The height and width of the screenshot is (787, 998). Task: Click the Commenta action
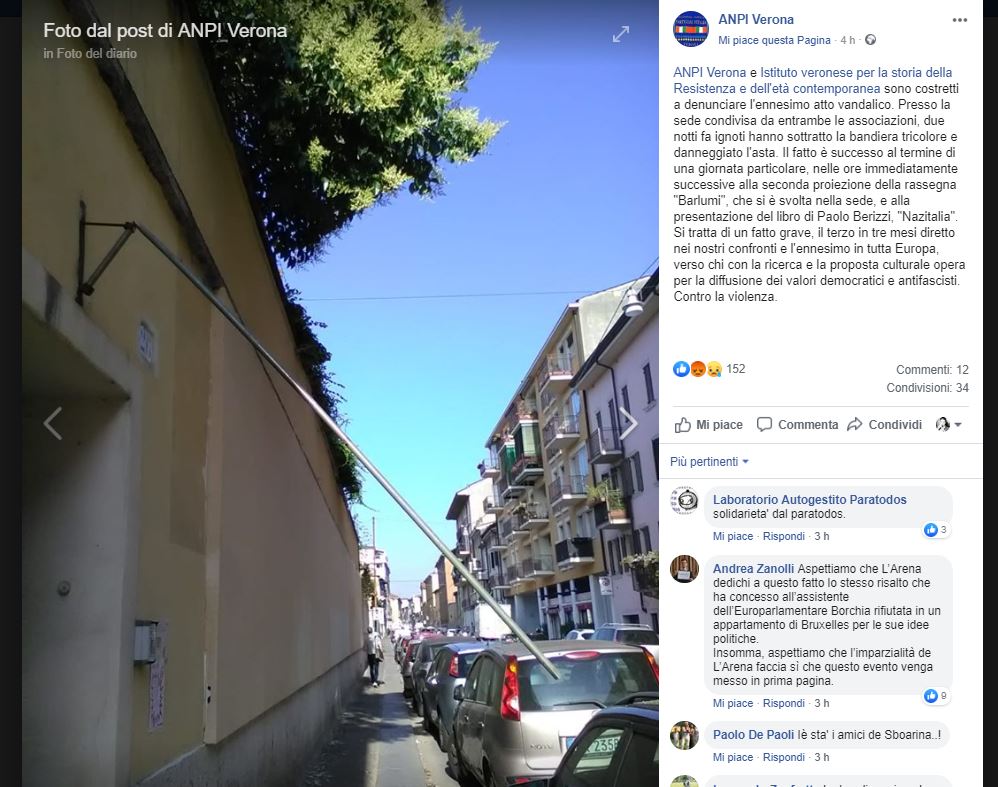click(x=798, y=425)
